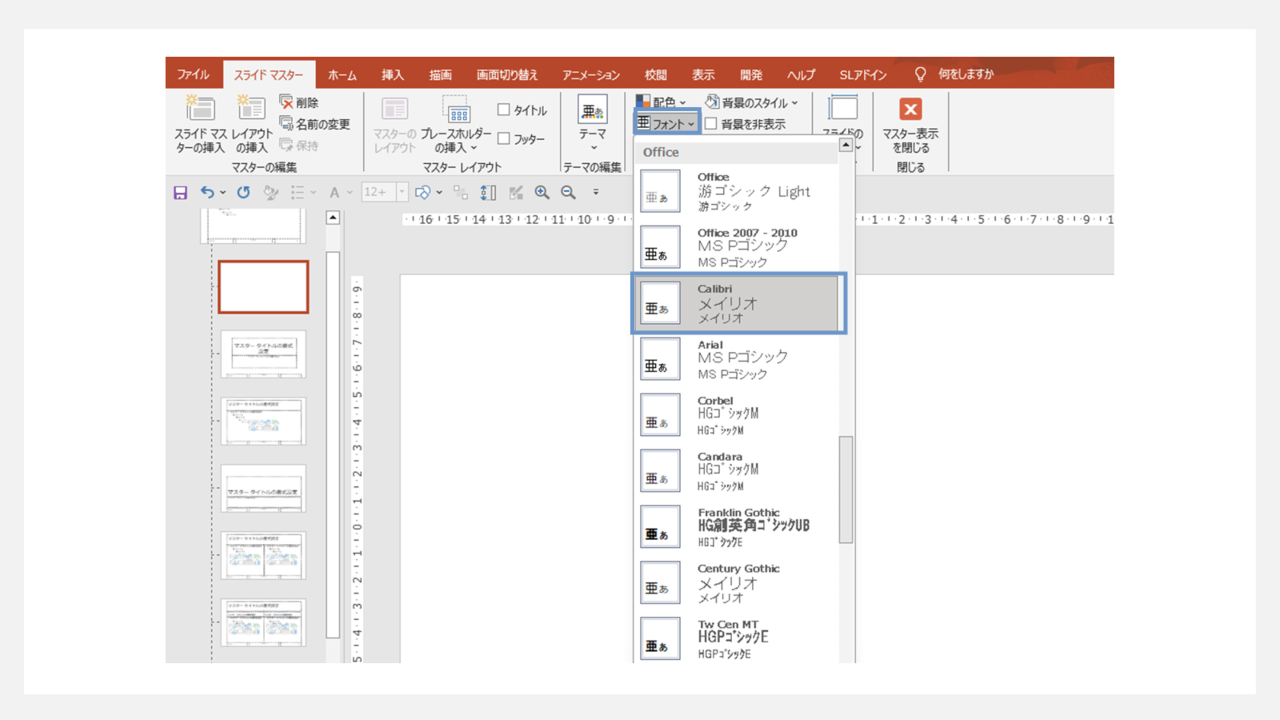Select the Office 2007 - 2010 font theme
The height and width of the screenshot is (720, 1280).
tap(736, 246)
